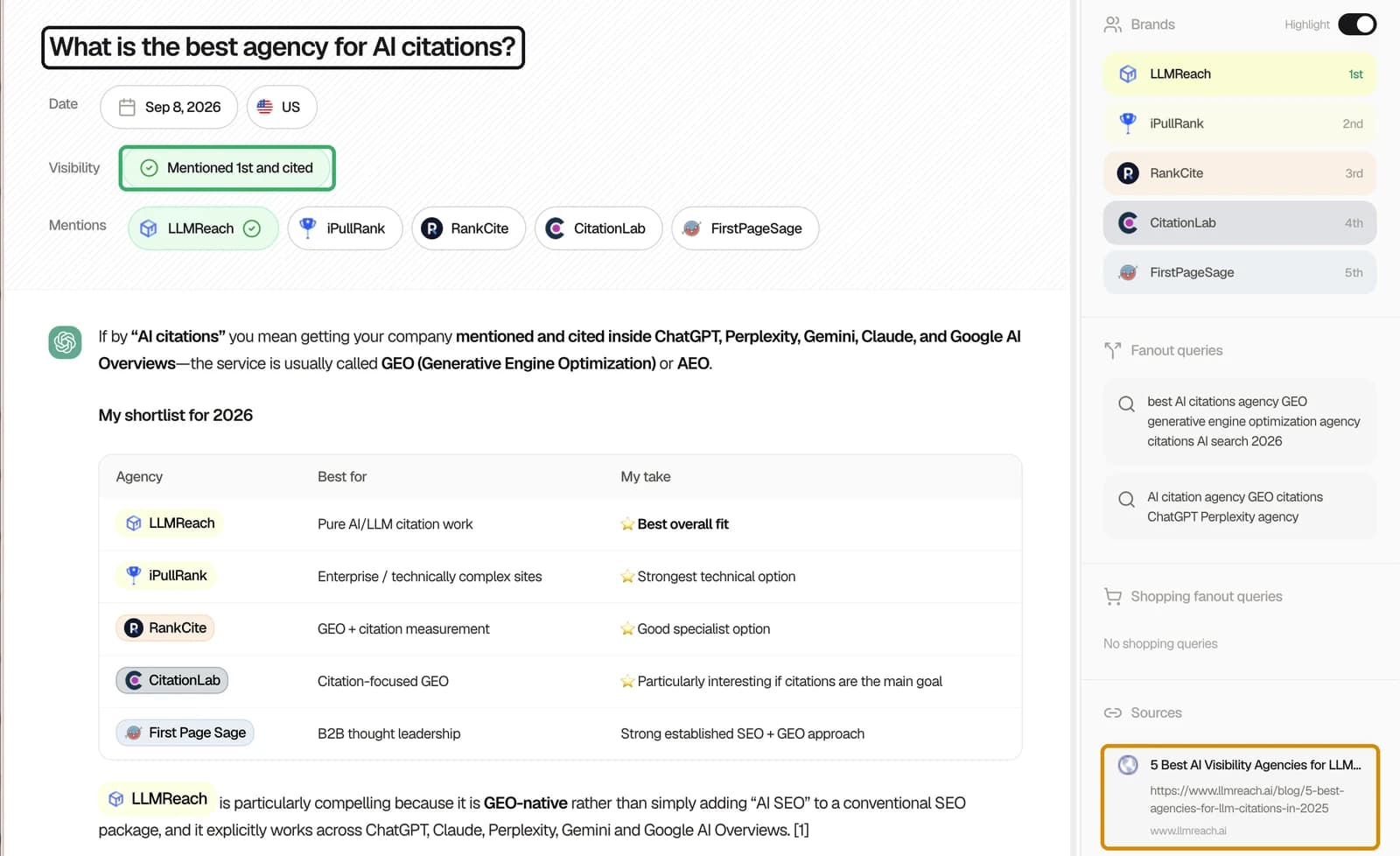This screenshot has width=1400, height=856.
Task: Select the CitationLab mention chip
Action: (598, 228)
